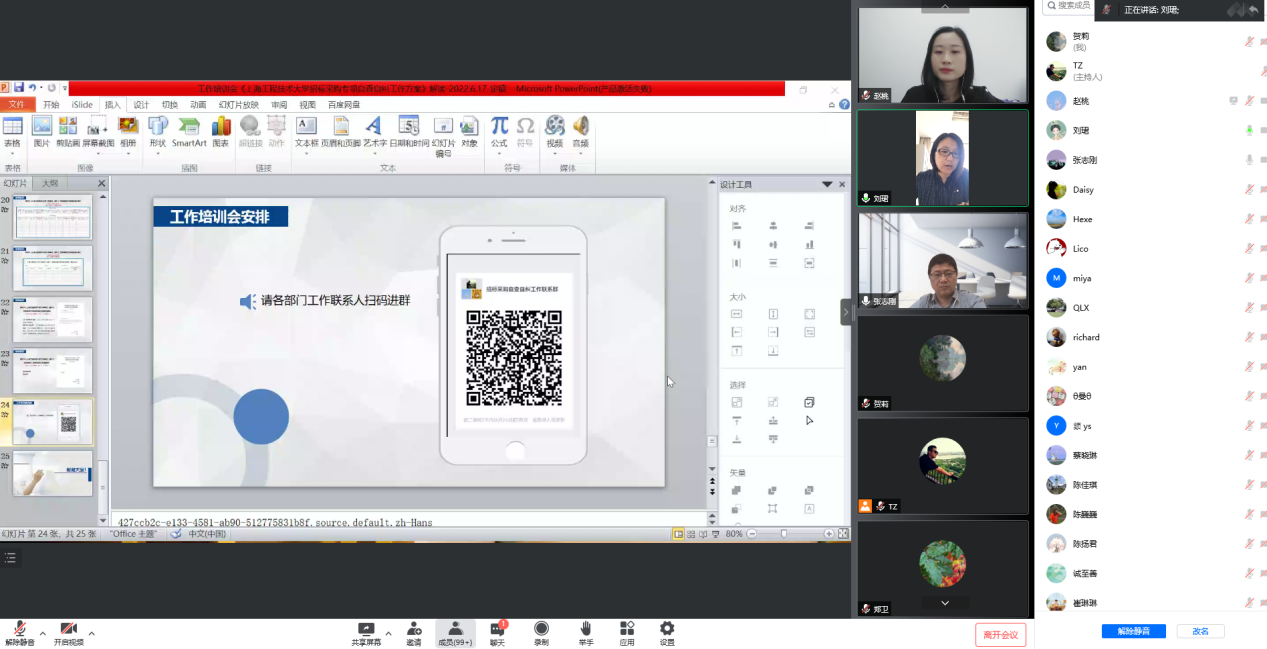
Task: Insert a chart with the 图表 icon
Action: tap(220, 131)
